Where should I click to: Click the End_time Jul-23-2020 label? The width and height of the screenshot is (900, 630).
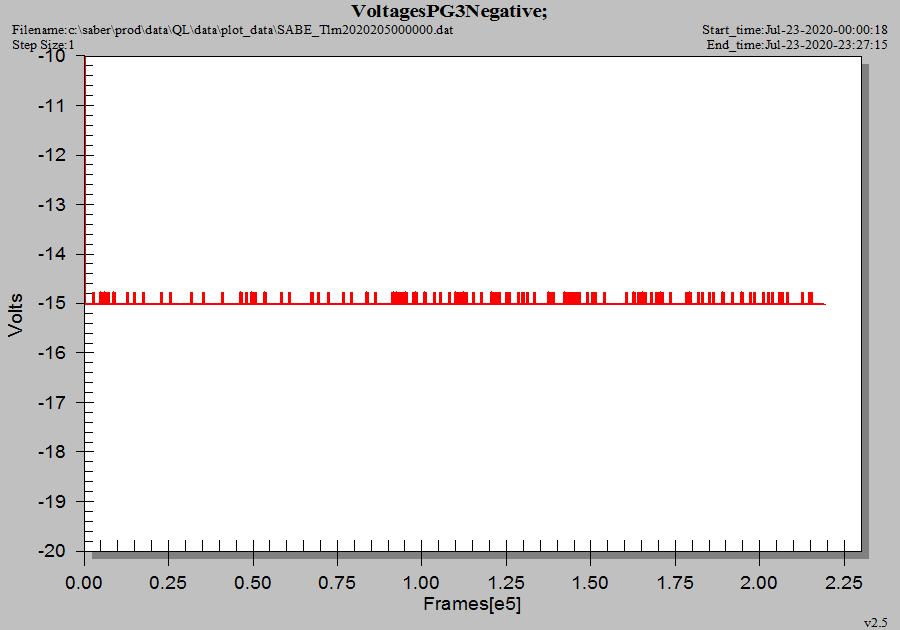coord(797,45)
